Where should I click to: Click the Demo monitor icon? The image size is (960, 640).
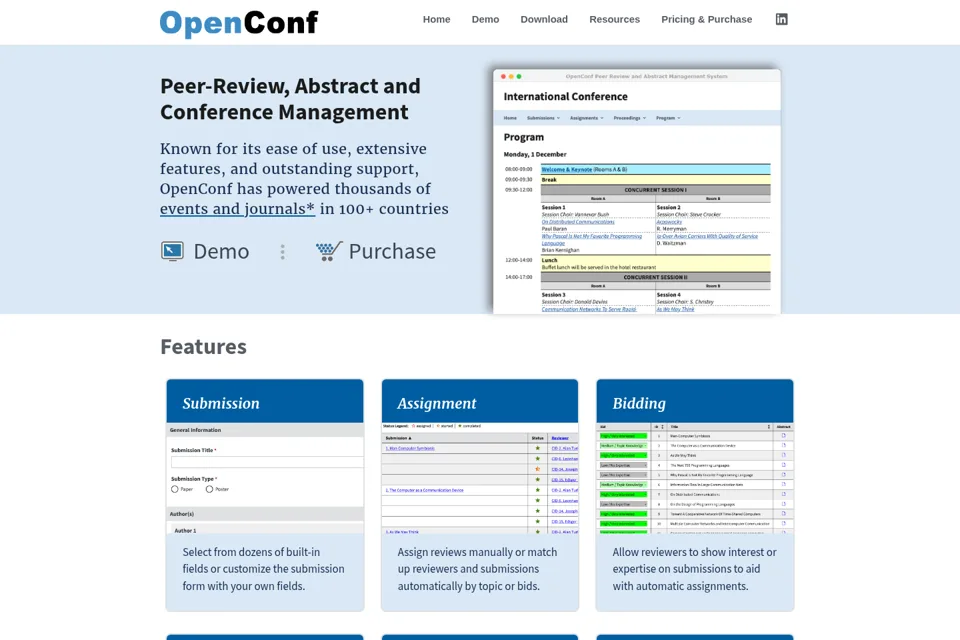pyautogui.click(x=172, y=251)
